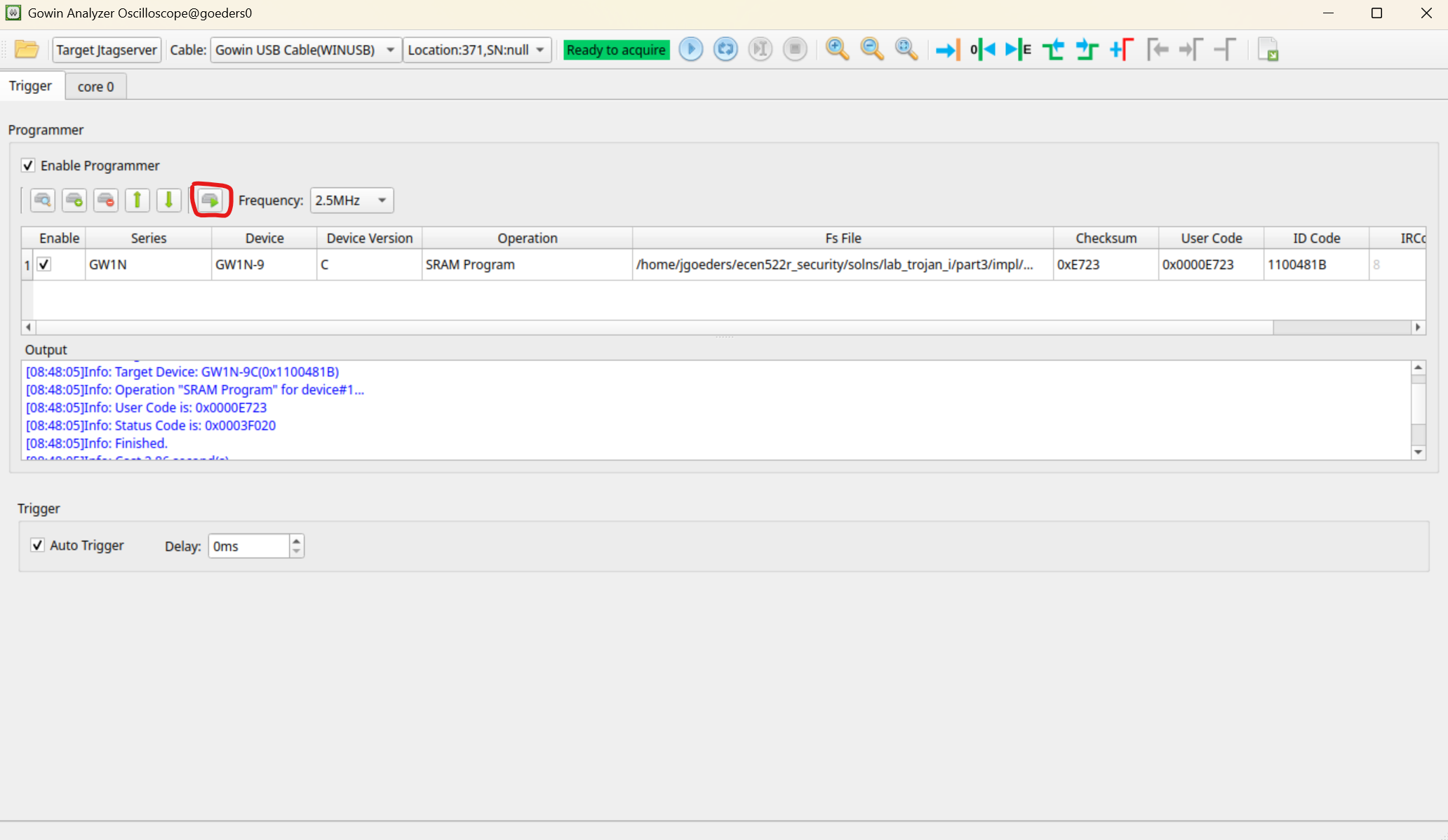
Task: Jump to waveform start (0 marker icon)
Action: click(x=983, y=49)
